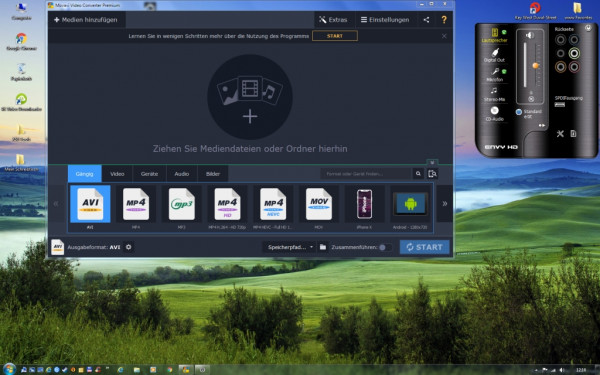Screen dimensions: 600x375
Task: Select the Standard radio option in audio panel
Action: coord(519,112)
